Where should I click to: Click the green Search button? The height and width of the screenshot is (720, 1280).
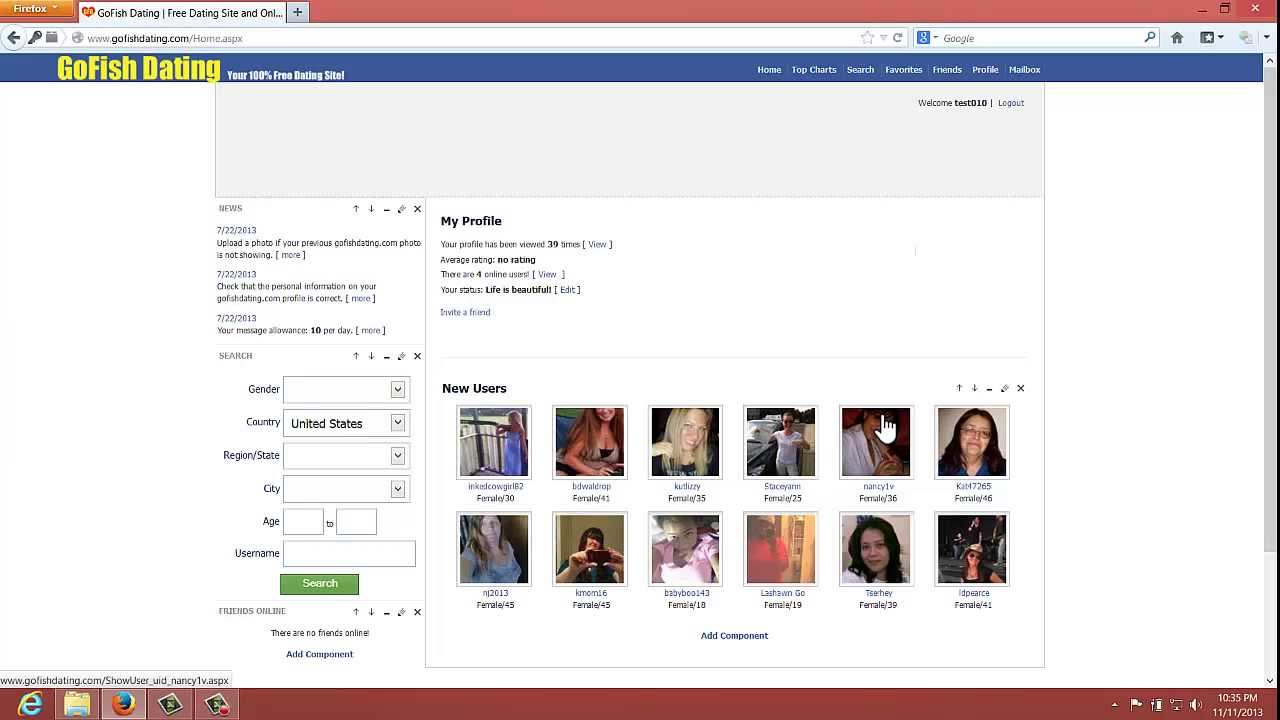point(319,583)
